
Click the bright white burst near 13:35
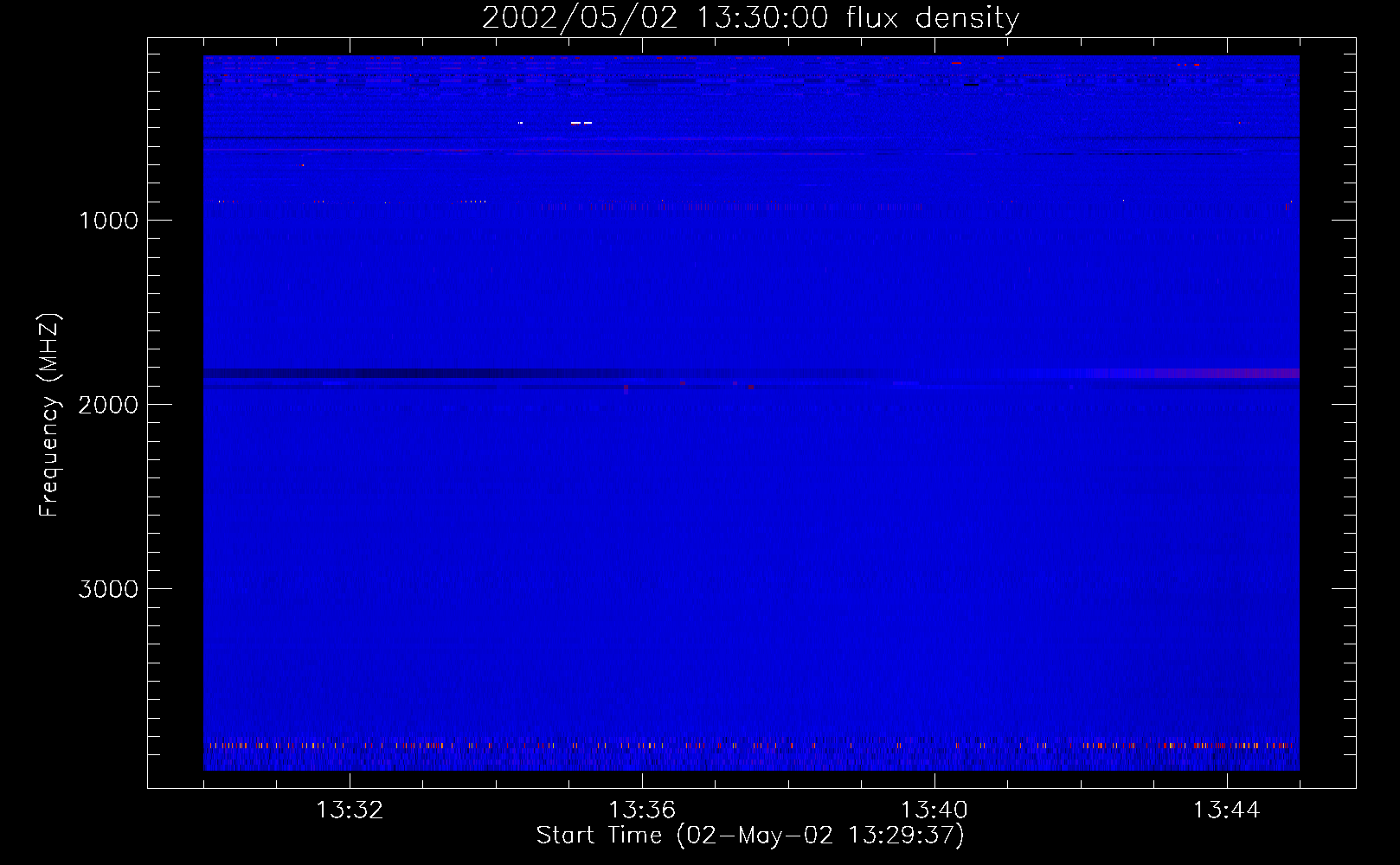point(581,123)
